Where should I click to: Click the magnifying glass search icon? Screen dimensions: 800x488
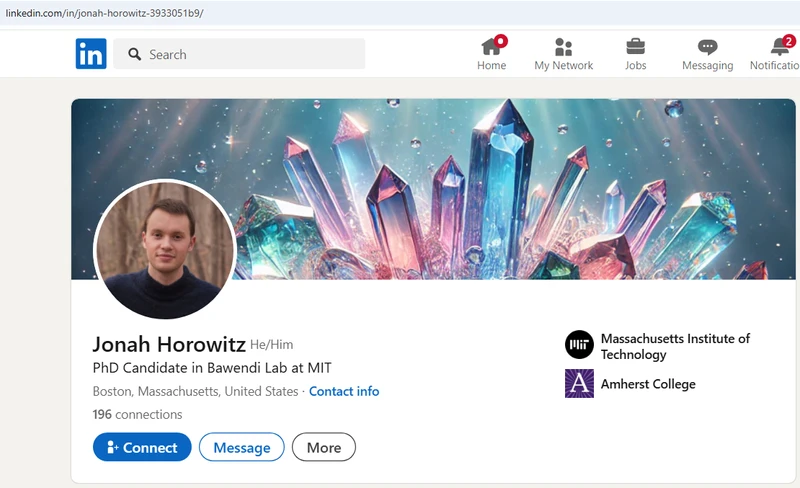tap(133, 55)
